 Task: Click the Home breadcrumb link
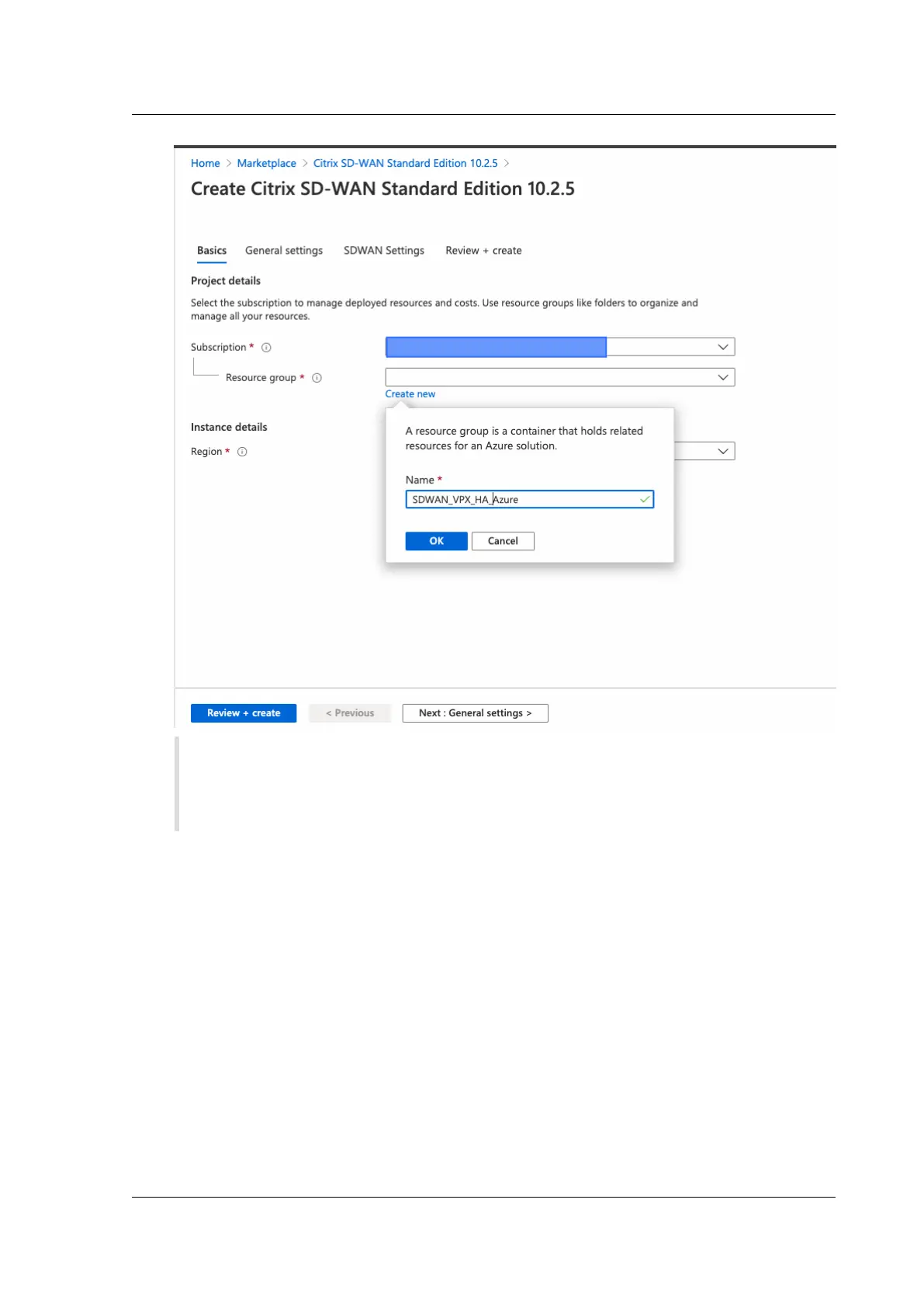[x=206, y=163]
